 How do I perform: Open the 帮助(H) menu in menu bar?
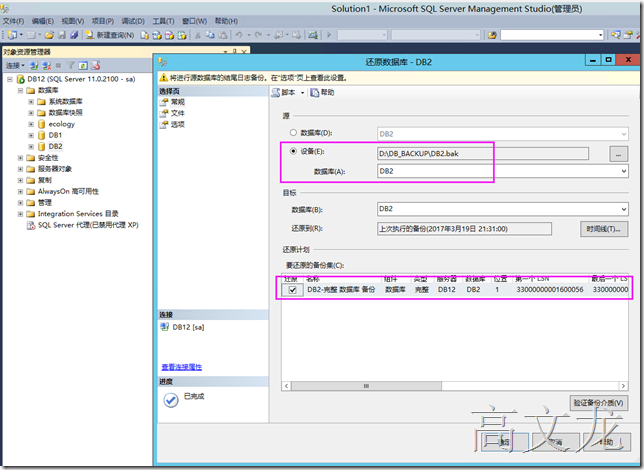pos(226,21)
